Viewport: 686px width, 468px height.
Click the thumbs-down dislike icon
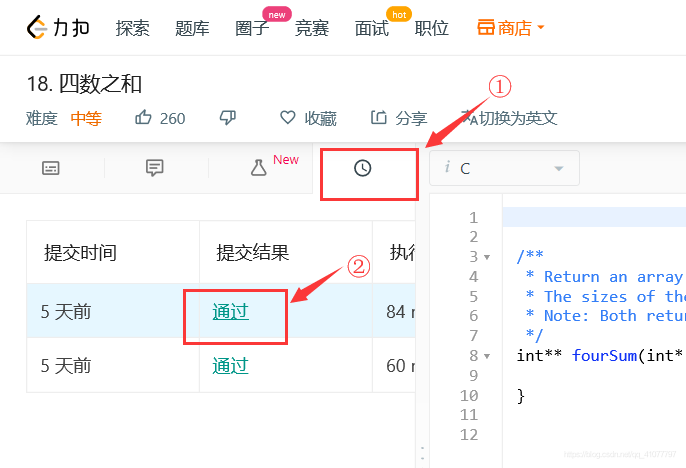(x=228, y=118)
